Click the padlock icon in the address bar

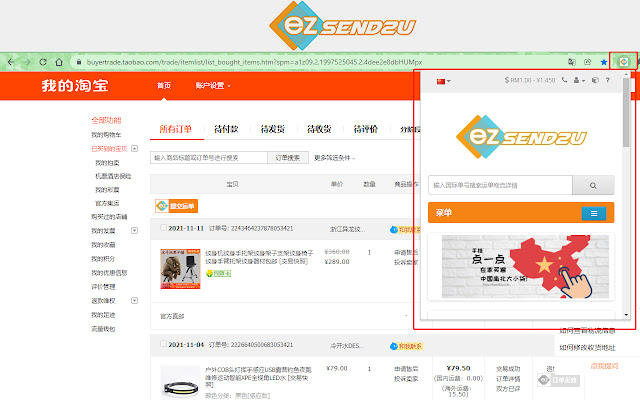click(79, 62)
